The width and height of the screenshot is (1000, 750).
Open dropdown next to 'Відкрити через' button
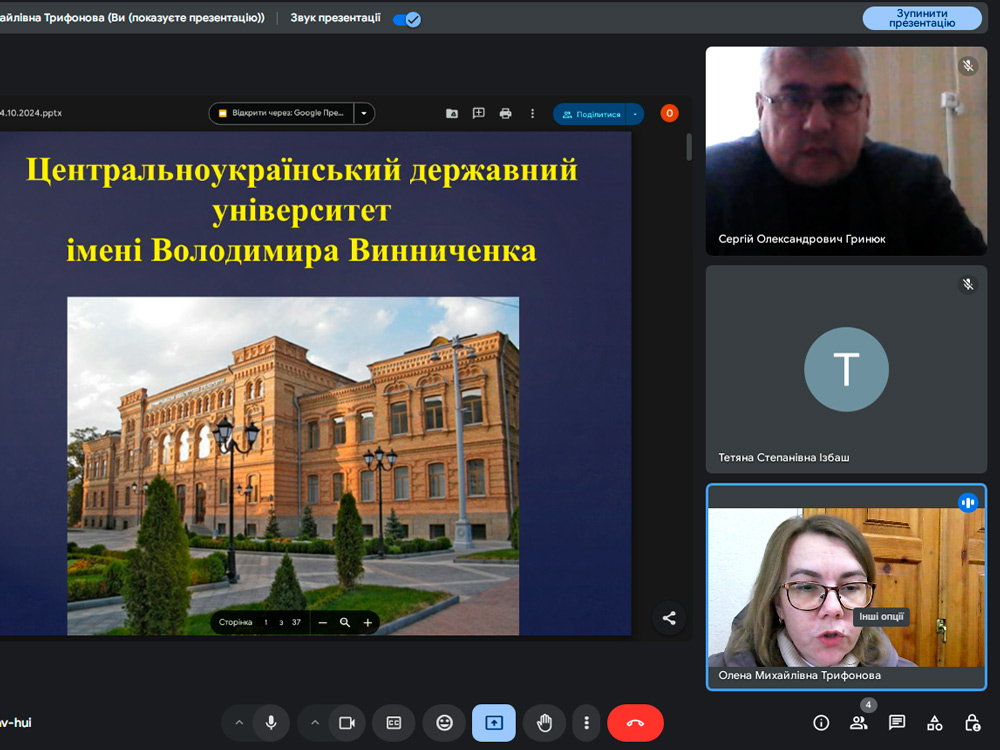tap(364, 114)
